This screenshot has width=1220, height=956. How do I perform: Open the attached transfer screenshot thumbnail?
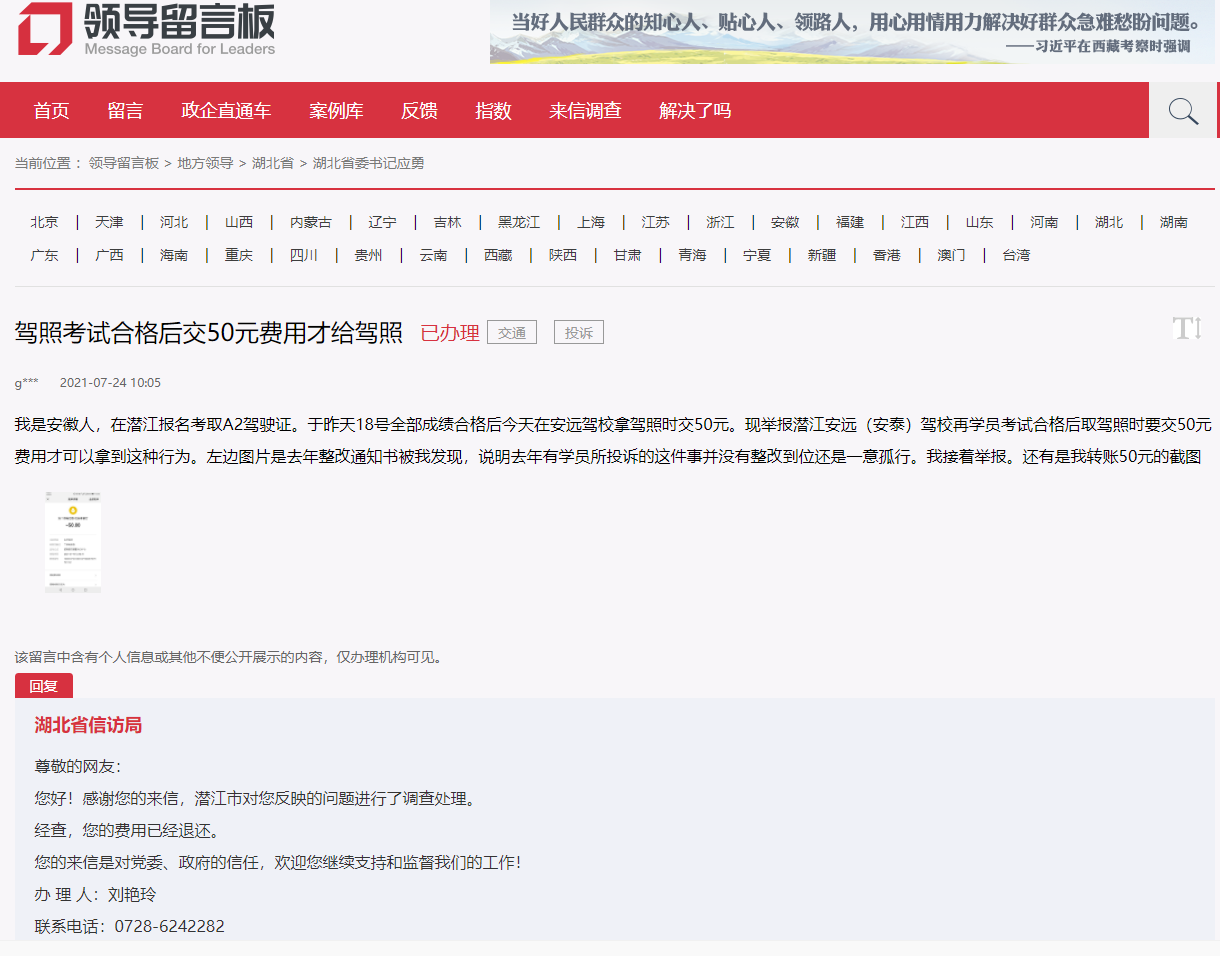72,542
